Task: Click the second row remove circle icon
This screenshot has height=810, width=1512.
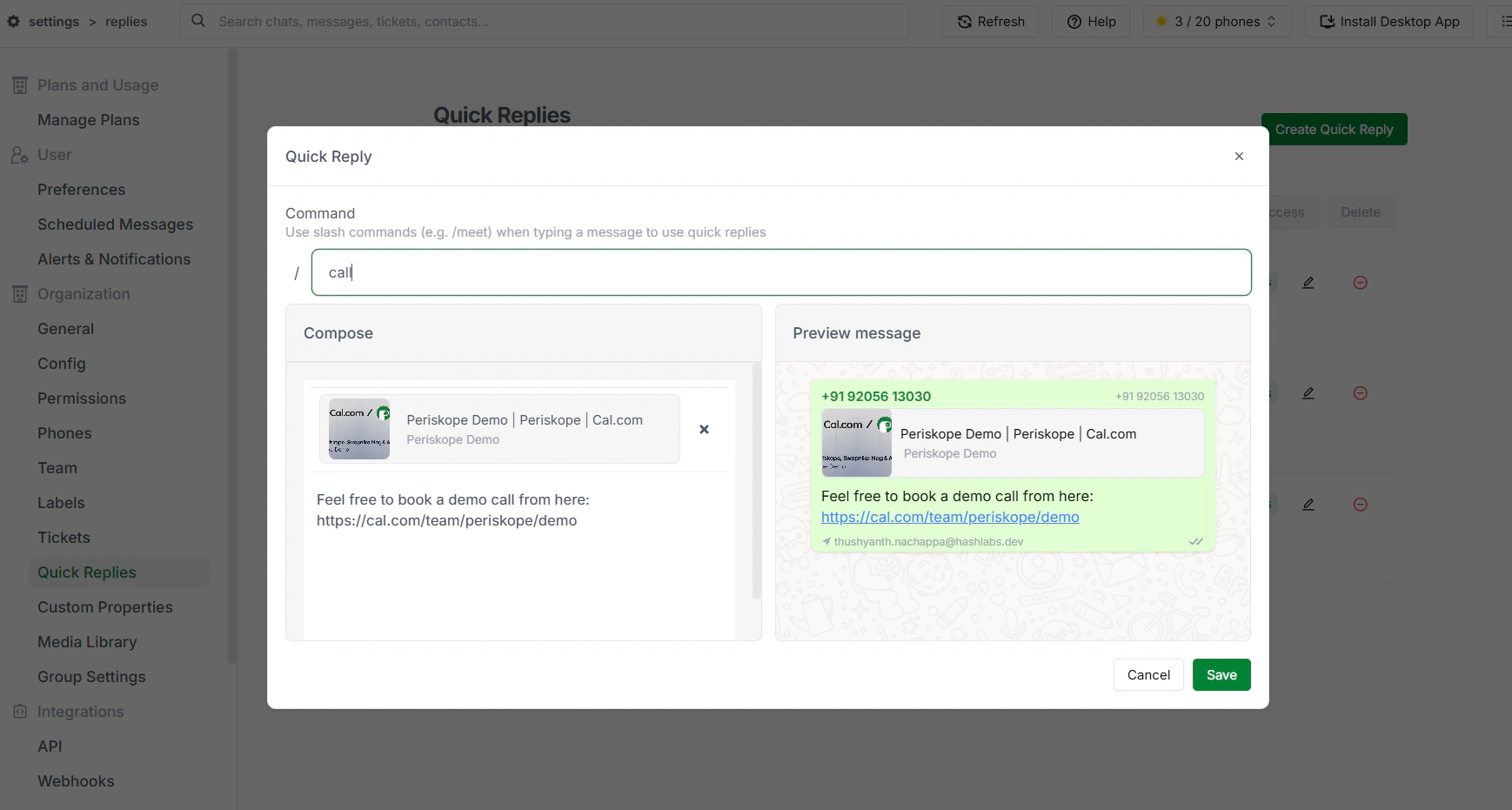Action: coord(1361,393)
